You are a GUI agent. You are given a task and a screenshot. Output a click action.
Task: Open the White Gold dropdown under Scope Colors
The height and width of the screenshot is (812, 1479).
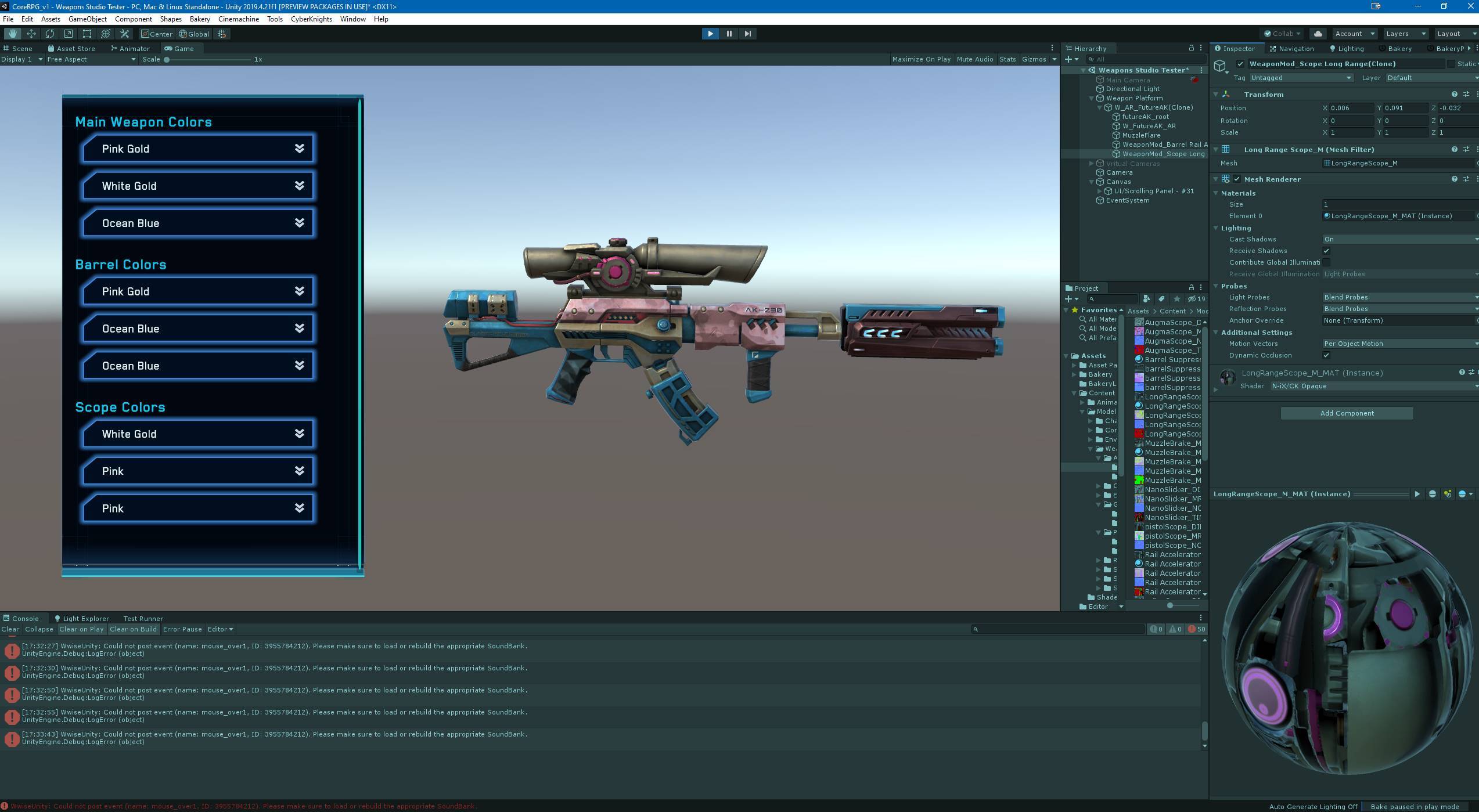click(198, 434)
